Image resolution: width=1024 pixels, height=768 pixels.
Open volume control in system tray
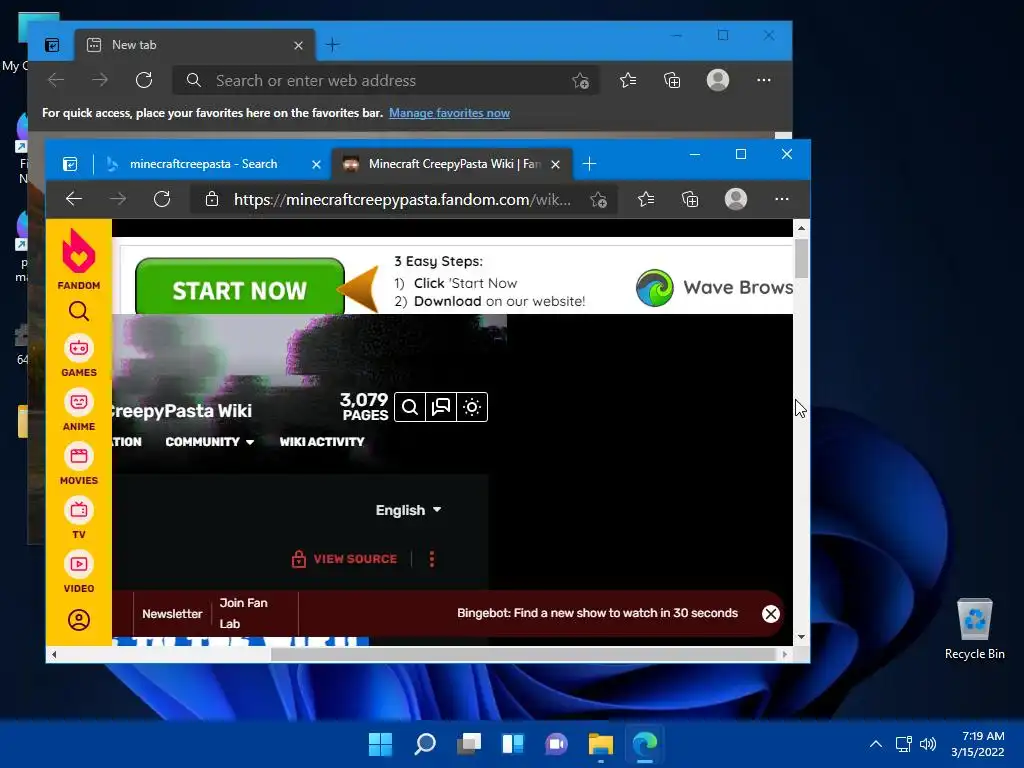(x=927, y=744)
